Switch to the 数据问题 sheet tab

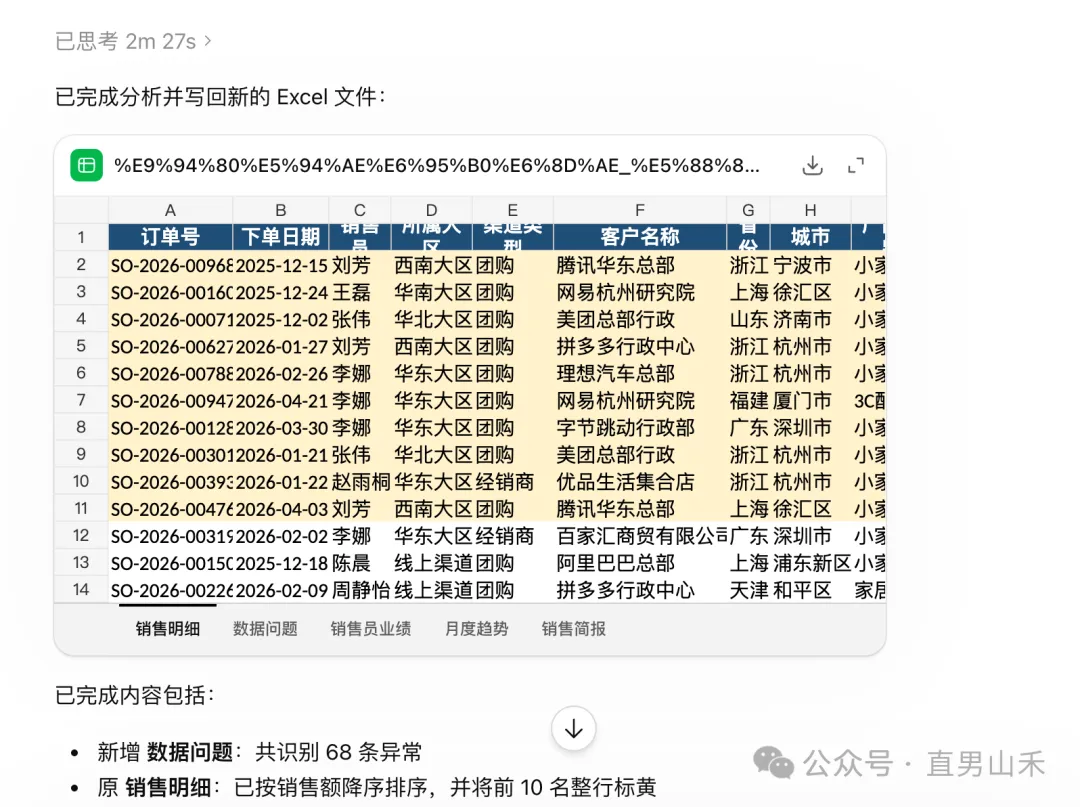point(265,629)
